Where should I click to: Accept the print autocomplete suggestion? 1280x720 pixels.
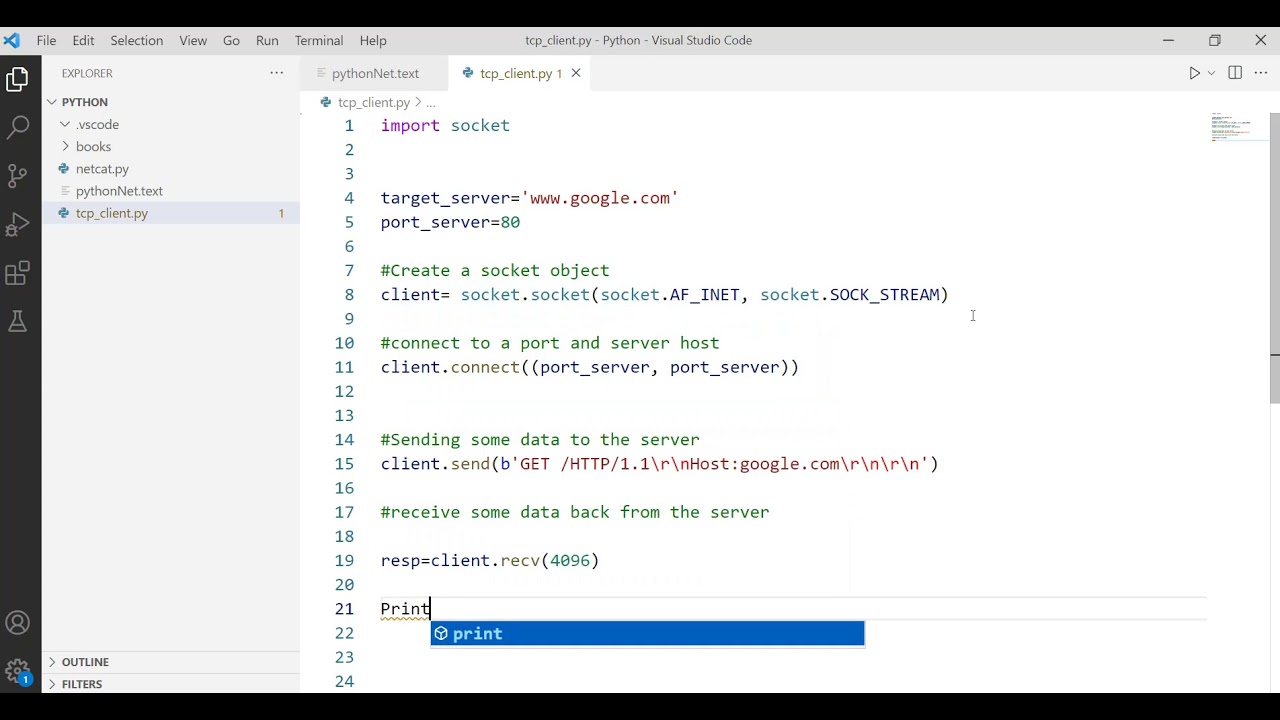(x=647, y=634)
